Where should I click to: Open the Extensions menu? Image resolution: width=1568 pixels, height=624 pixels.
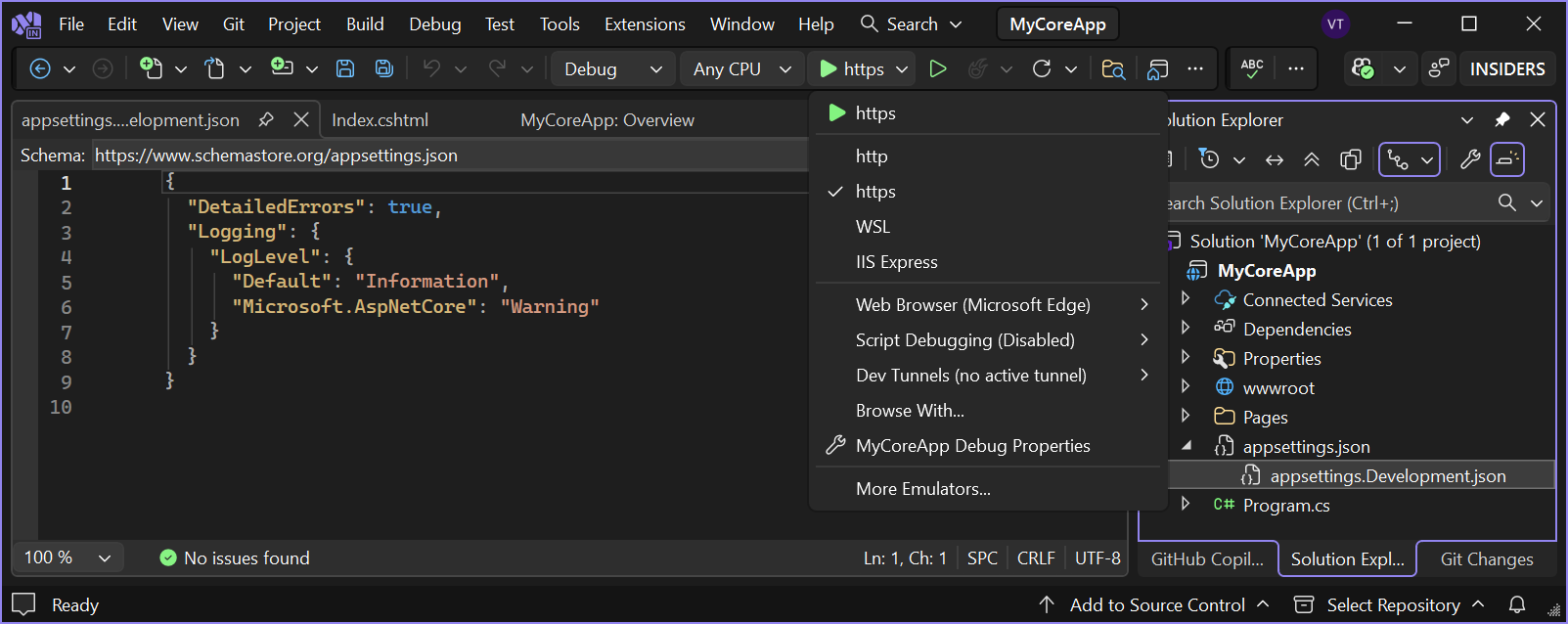coord(645,24)
